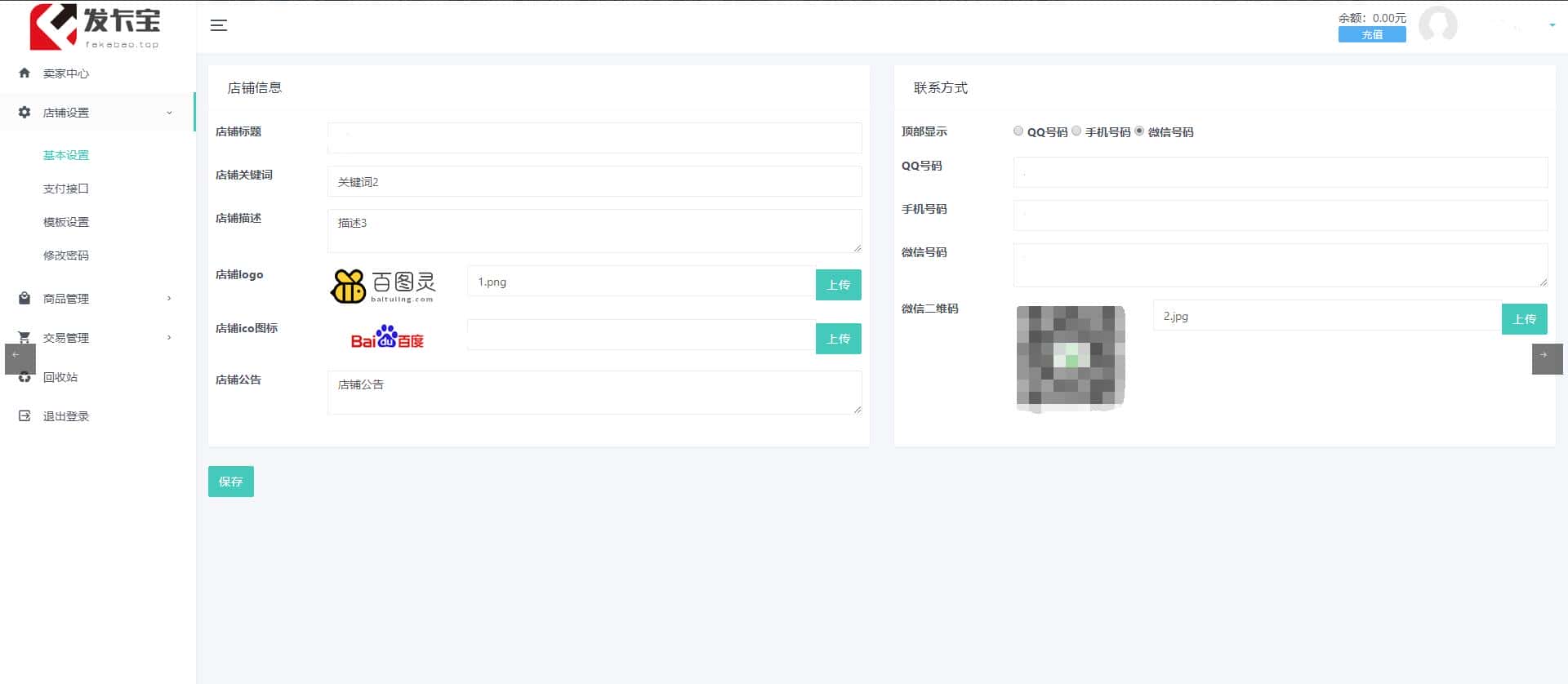This screenshot has height=684, width=1568.
Task: Click the hamburger menu toggle icon
Action: (x=218, y=25)
